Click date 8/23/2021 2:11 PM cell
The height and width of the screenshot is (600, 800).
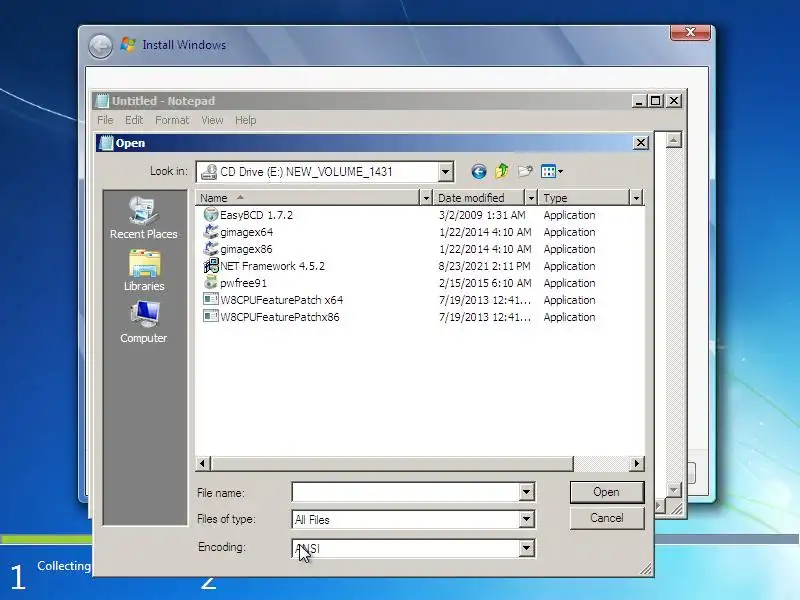tap(485, 266)
